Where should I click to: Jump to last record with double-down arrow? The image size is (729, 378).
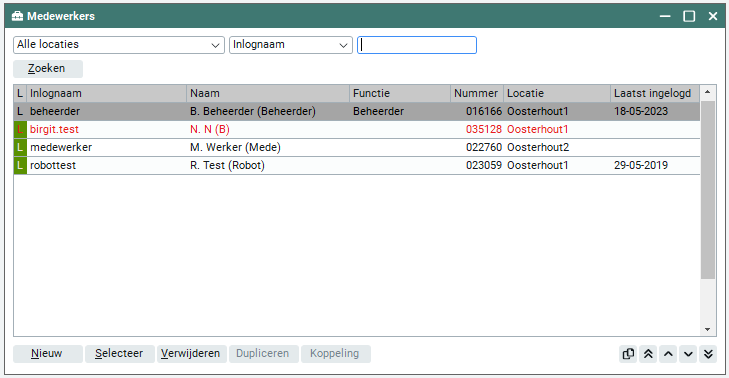[x=708, y=354]
